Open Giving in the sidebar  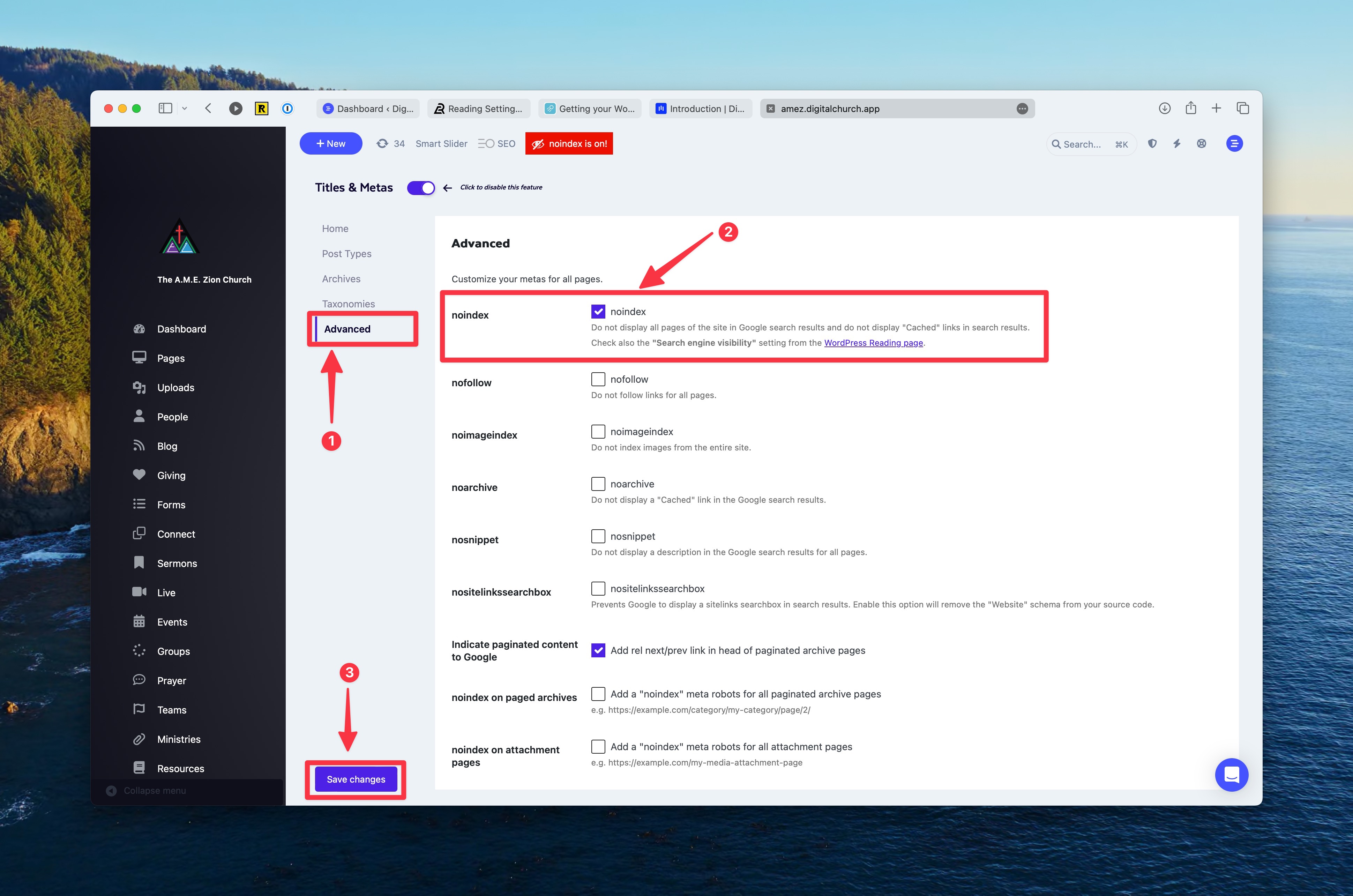[x=171, y=476]
